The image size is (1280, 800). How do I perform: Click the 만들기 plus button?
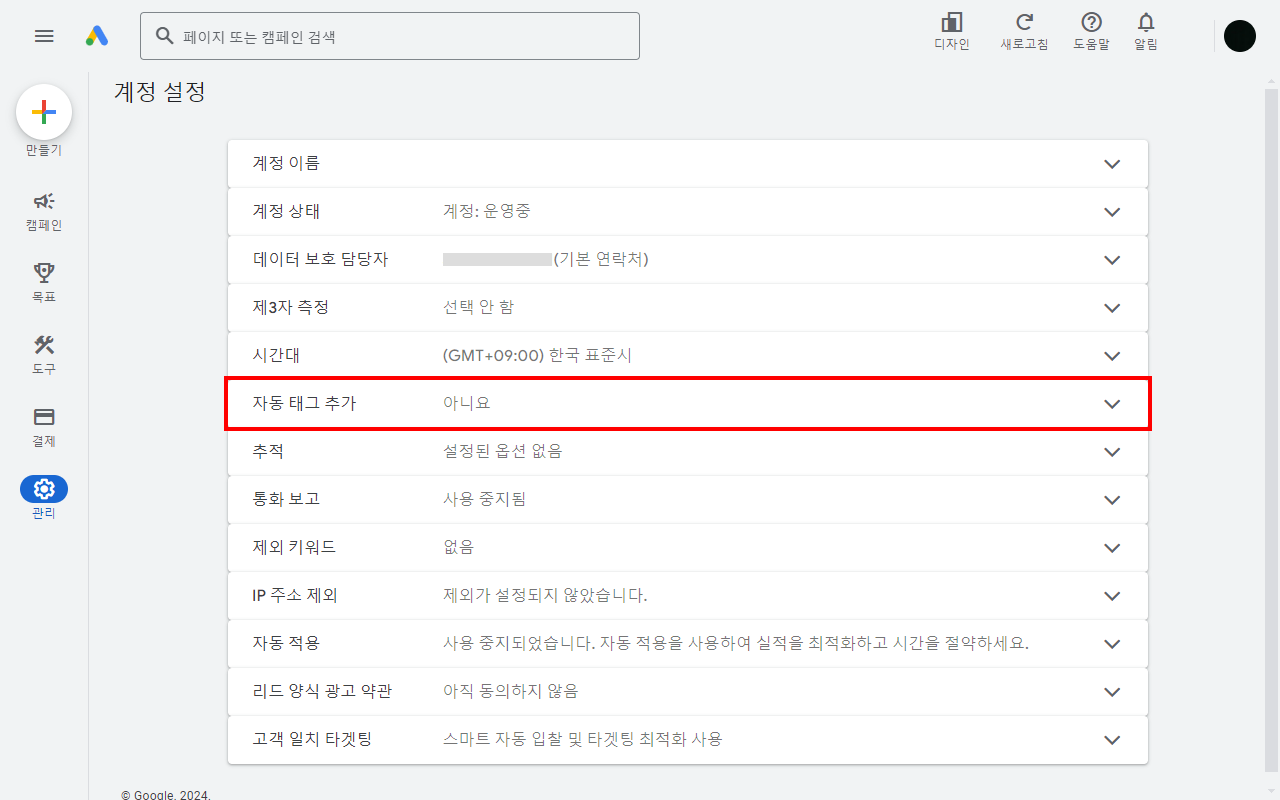[44, 112]
